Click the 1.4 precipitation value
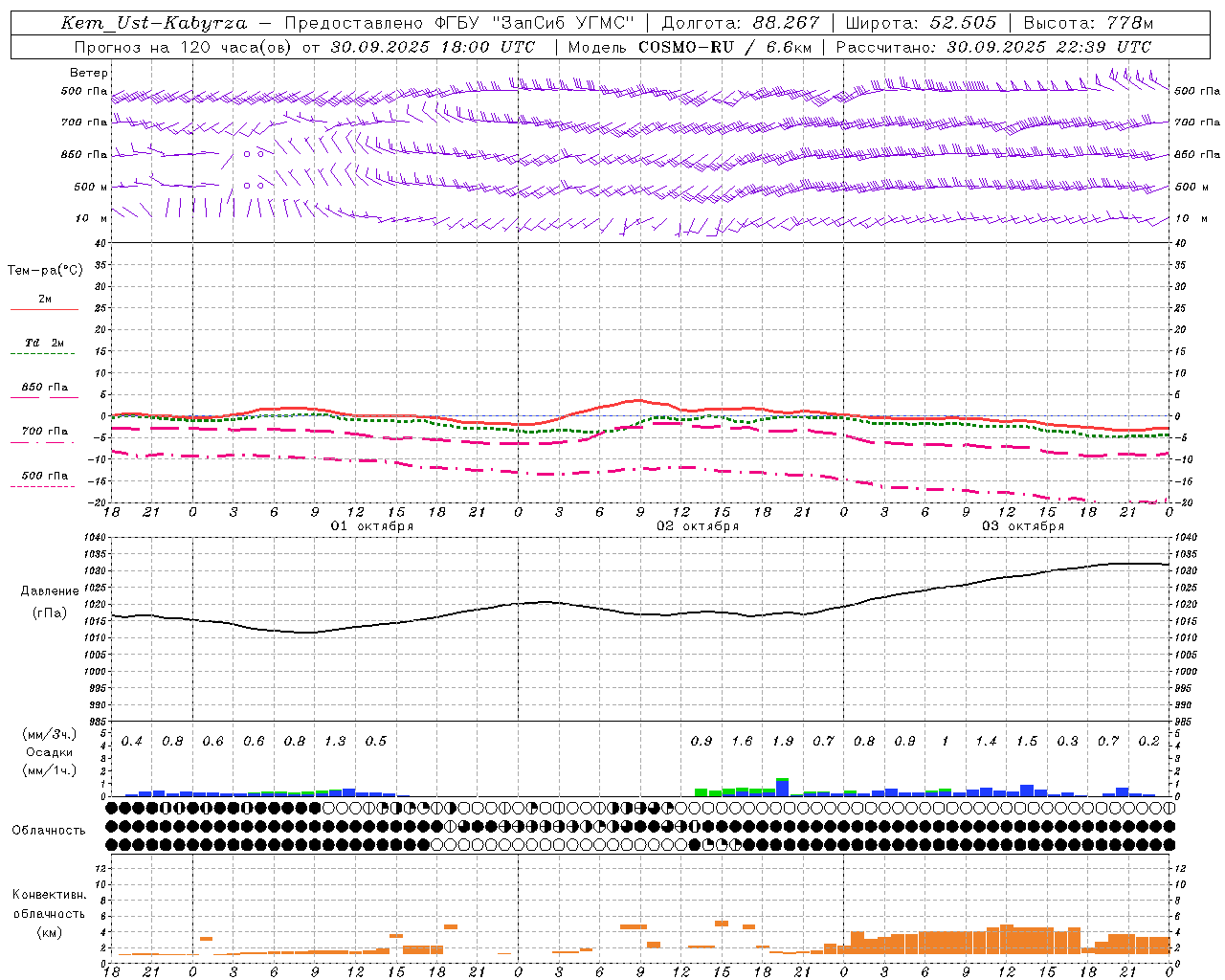Image resolution: width=1225 pixels, height=980 pixels. point(986,742)
